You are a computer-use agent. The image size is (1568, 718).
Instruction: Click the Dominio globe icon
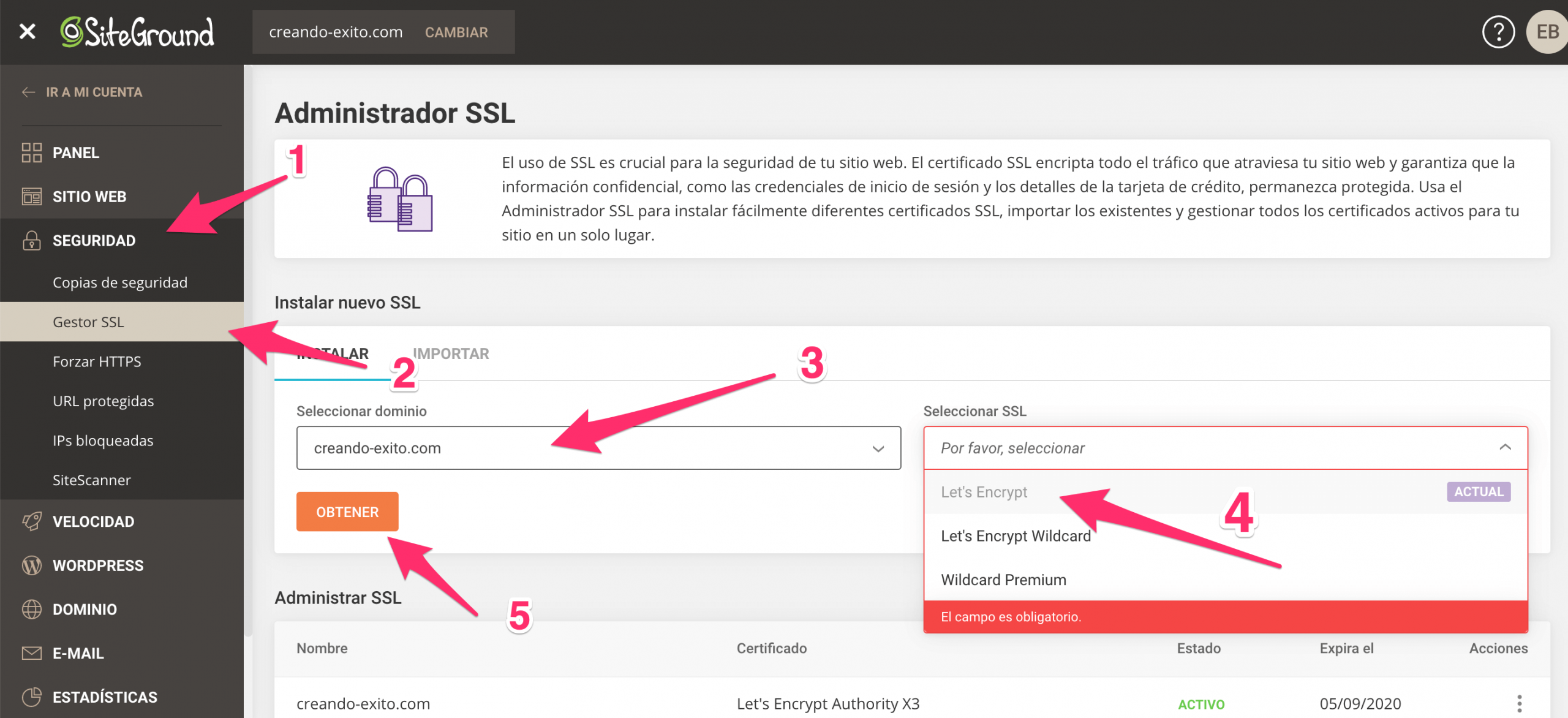click(x=31, y=609)
